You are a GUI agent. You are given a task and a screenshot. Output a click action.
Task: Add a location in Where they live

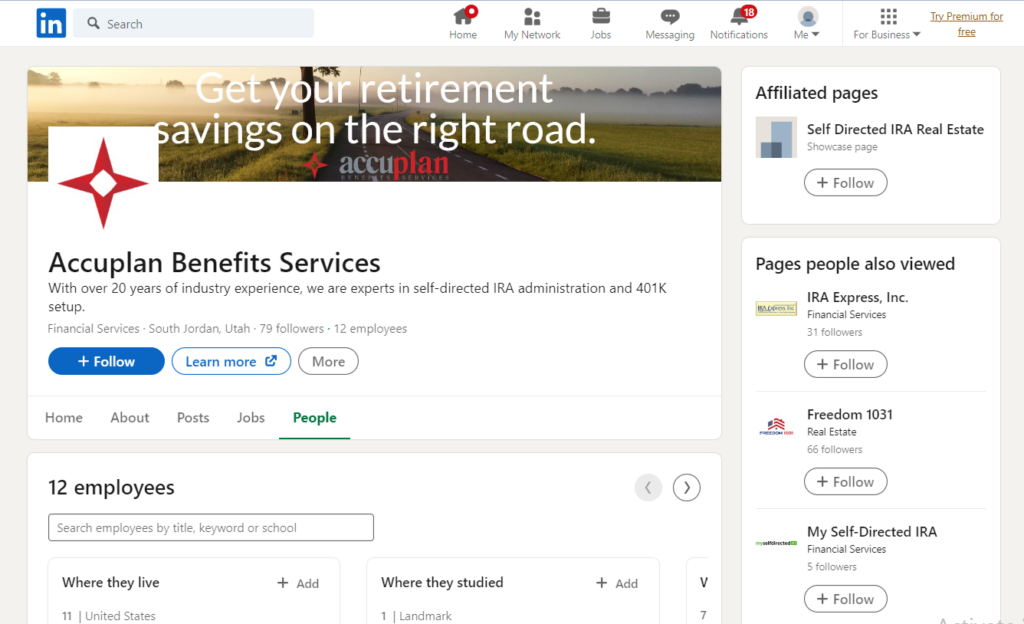[x=298, y=583]
